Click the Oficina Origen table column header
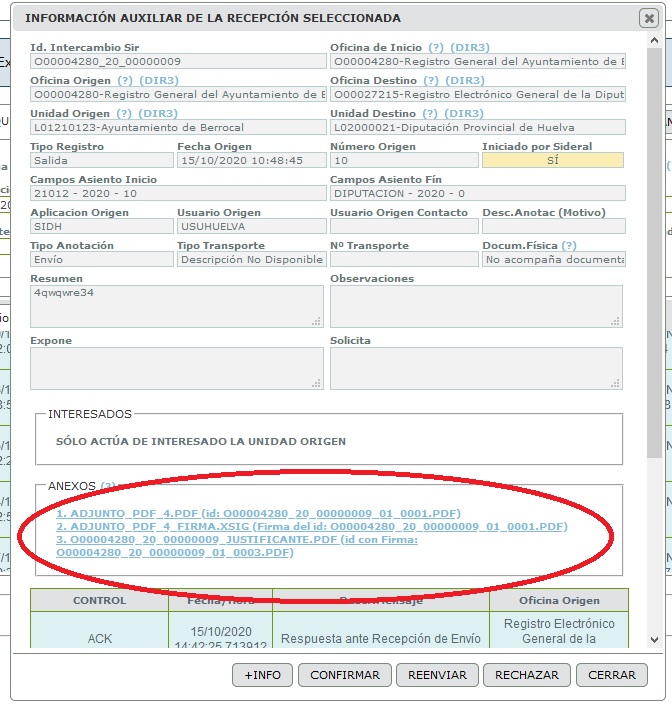Image resolution: width=672 pixels, height=704 pixels. pyautogui.click(x=559, y=600)
